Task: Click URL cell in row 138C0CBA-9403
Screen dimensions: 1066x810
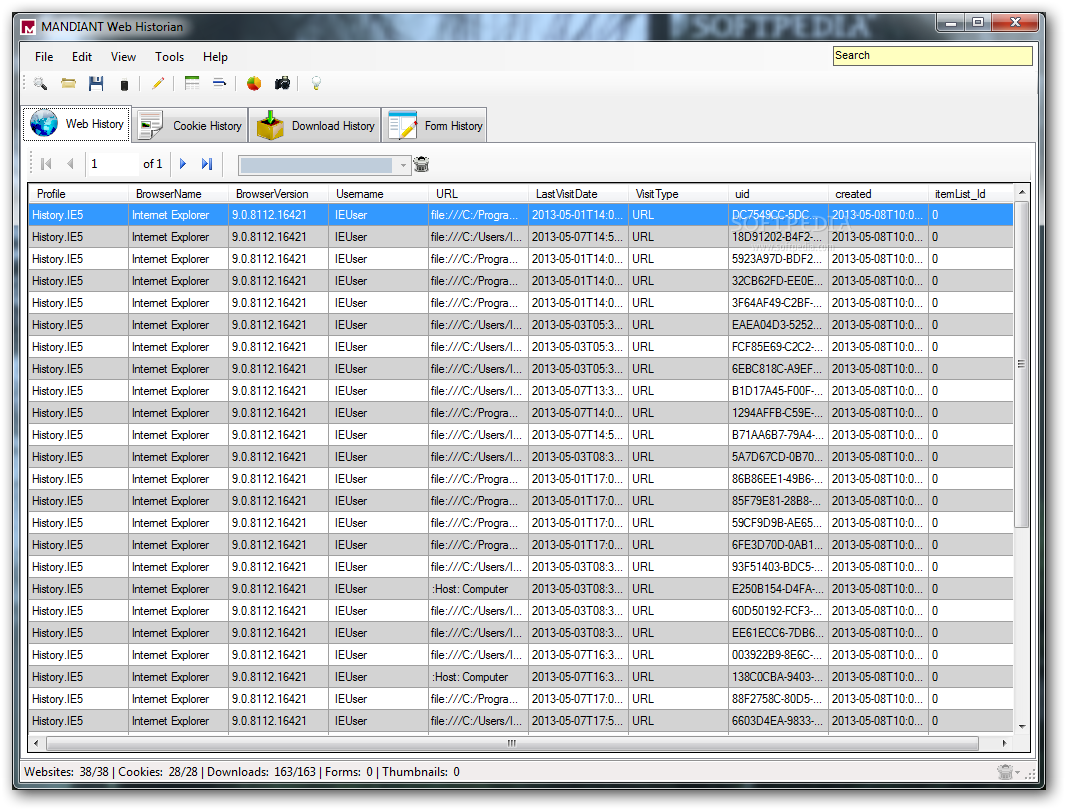Action: tap(478, 677)
